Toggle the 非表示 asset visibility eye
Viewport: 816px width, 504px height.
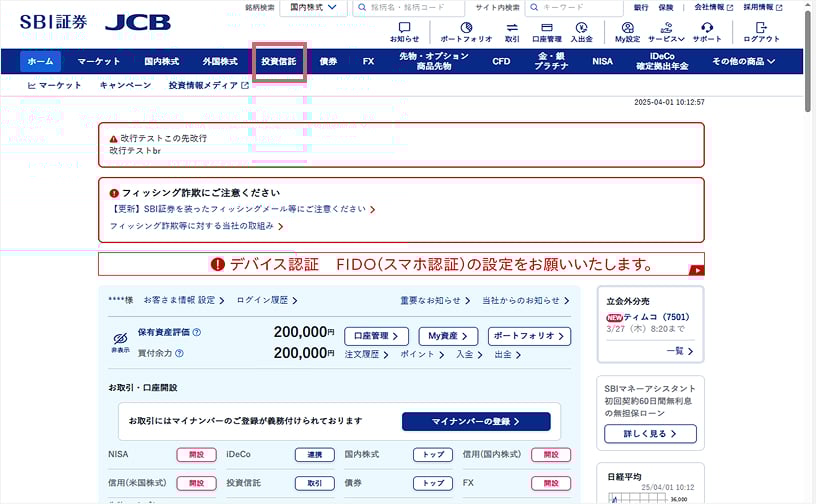[x=120, y=343]
